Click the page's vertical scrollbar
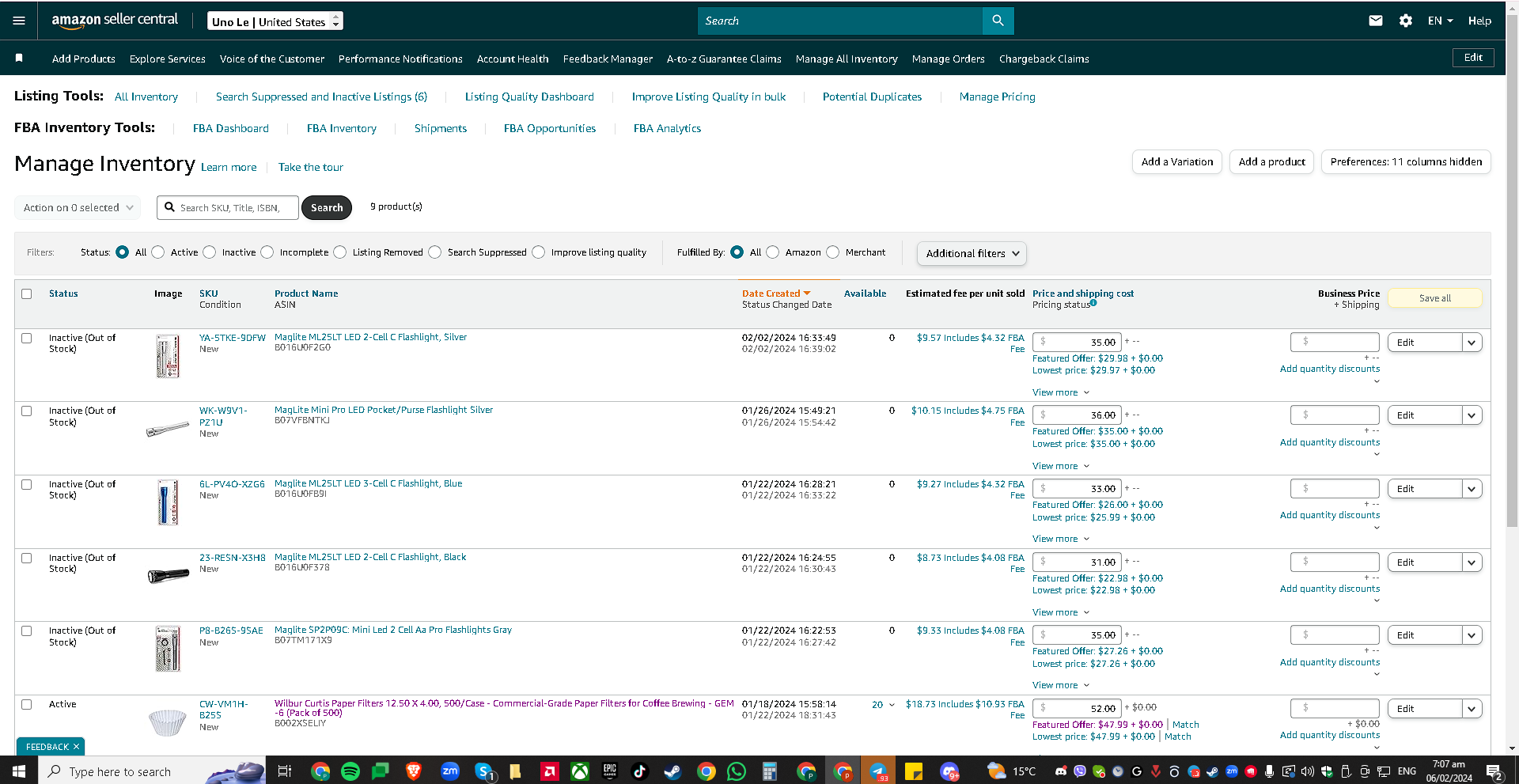 click(1512, 269)
